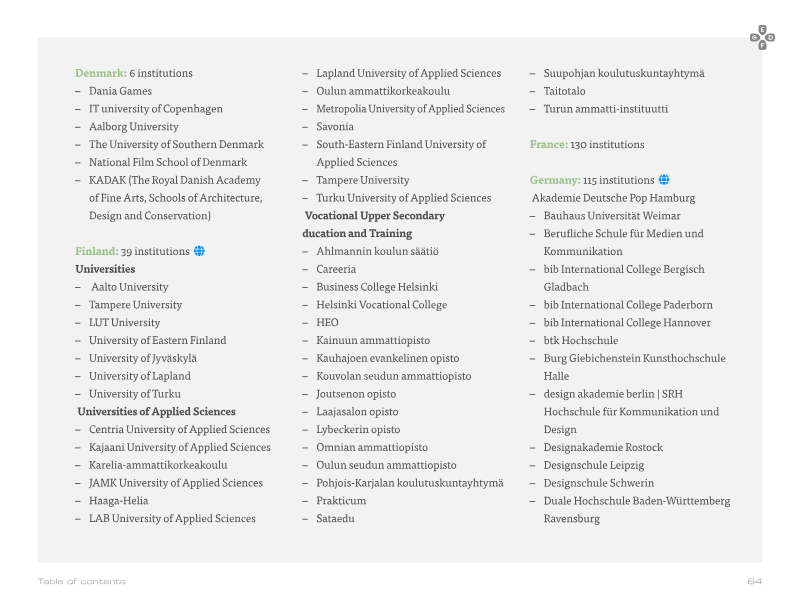The width and height of the screenshot is (800, 600).
Task: Open the Table of contents link
Action: point(82,581)
